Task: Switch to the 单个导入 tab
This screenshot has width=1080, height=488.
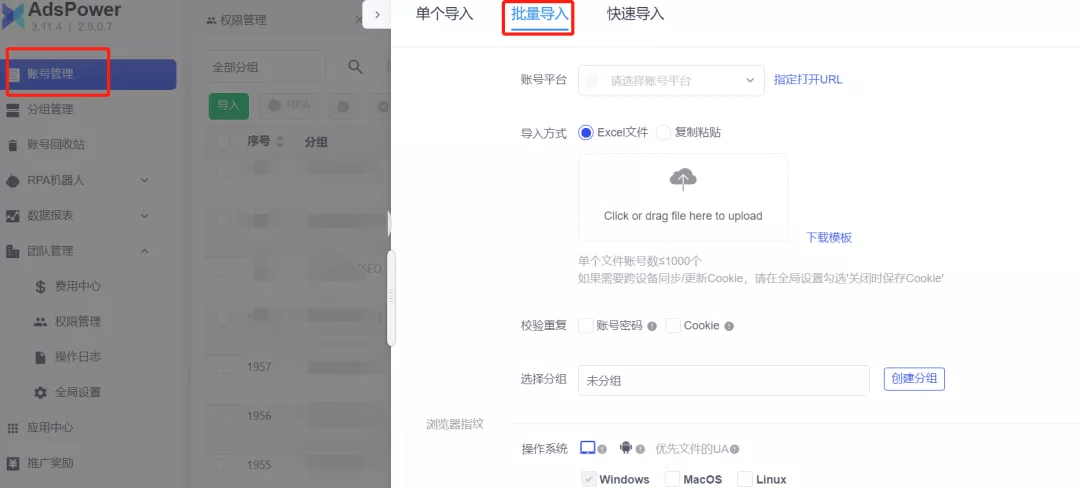Action: coord(445,14)
